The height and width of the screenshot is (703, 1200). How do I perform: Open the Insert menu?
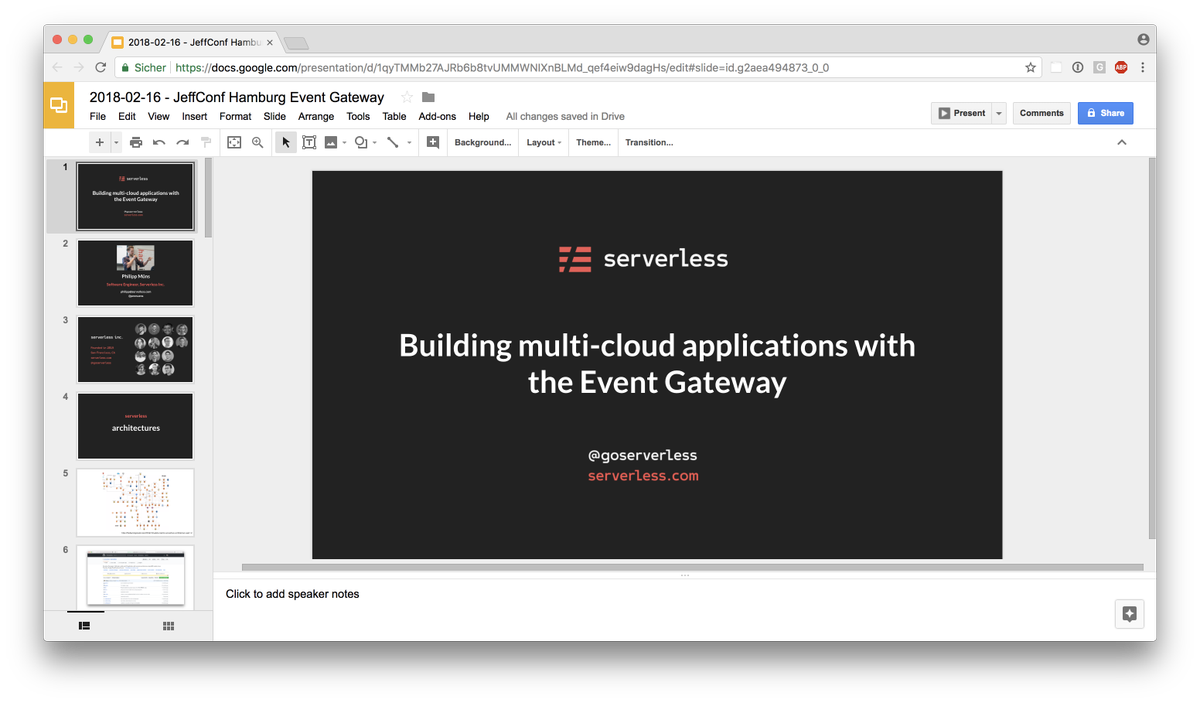tap(195, 117)
